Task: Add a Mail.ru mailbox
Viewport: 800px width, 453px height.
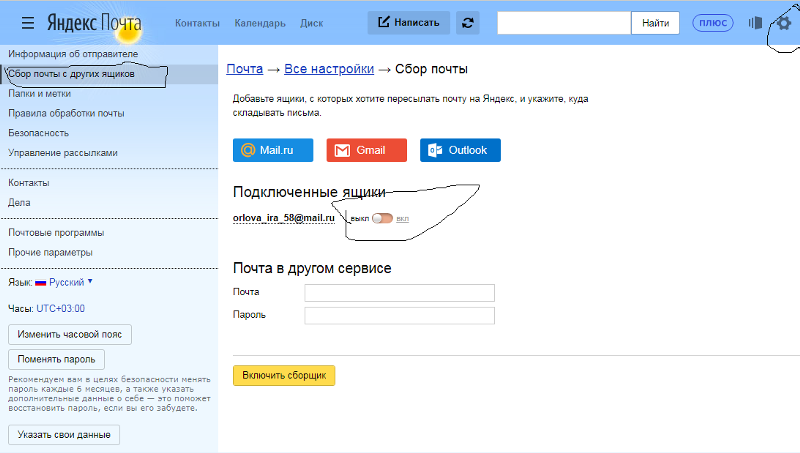Action: (273, 150)
